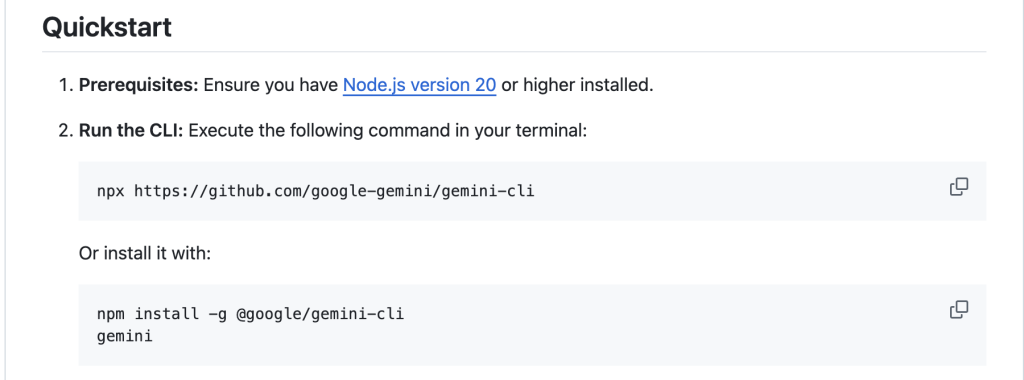Click 'or higher installed' text
The width and height of the screenshot is (1024, 380).
[577, 85]
